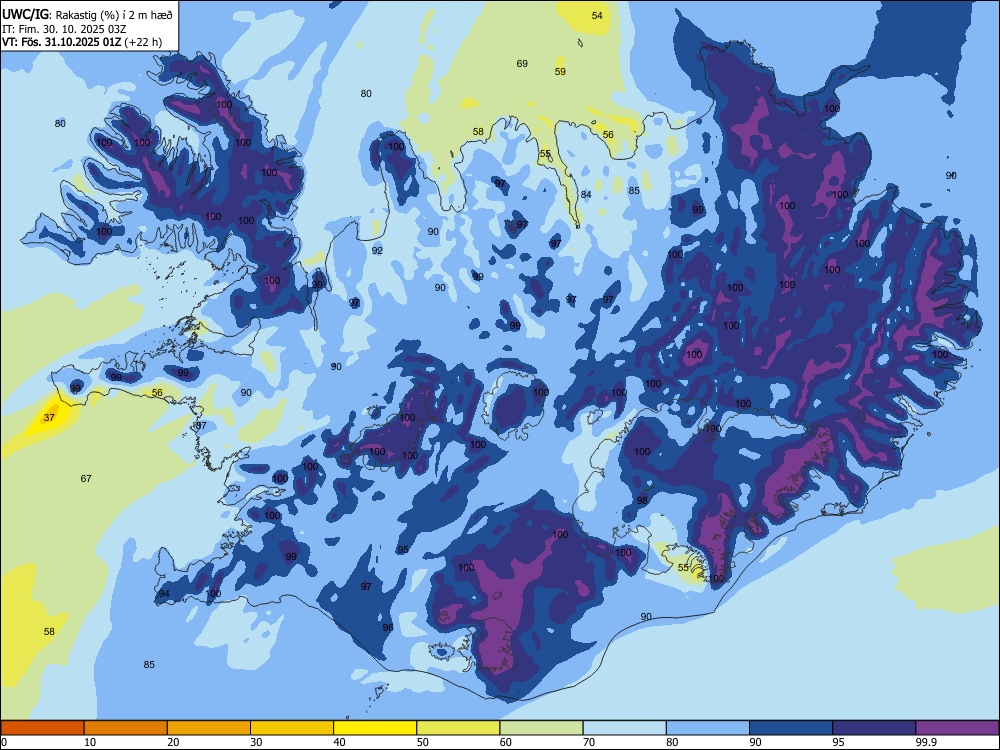
Task: Click the 10–20 orange legend swatch
Action: pyautogui.click(x=126, y=728)
